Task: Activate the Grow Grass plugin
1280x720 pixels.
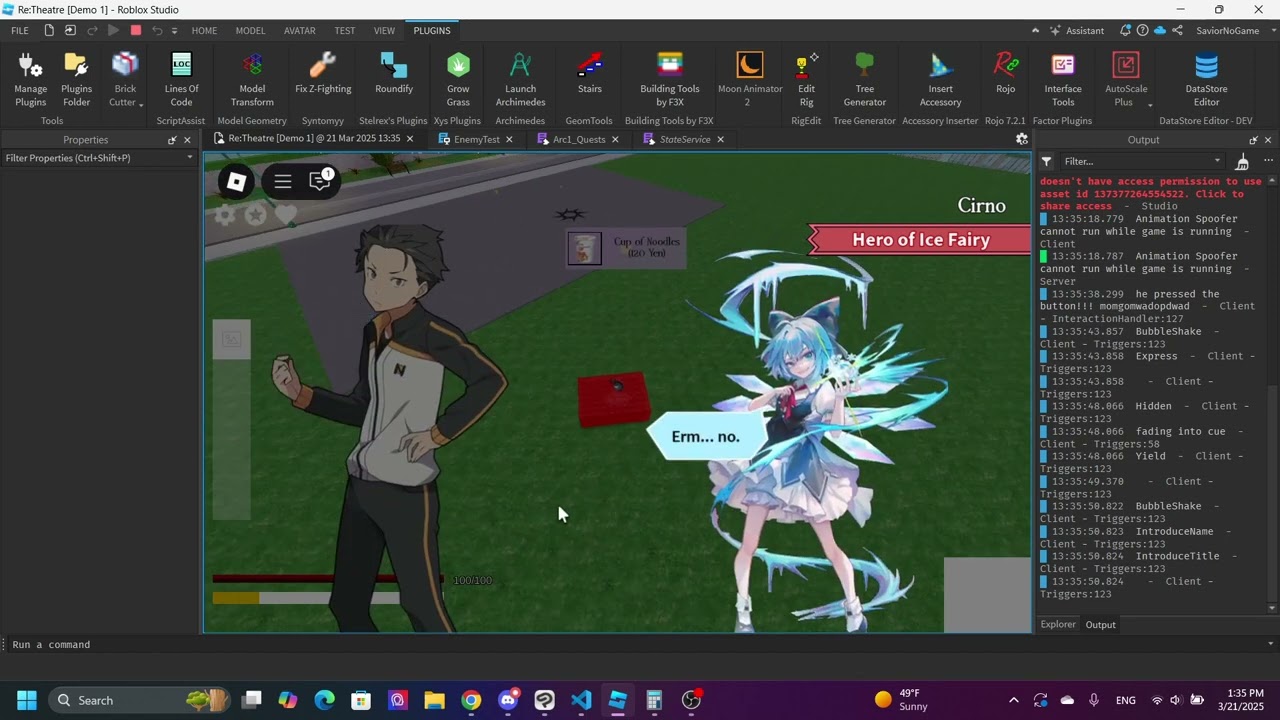Action: (458, 79)
